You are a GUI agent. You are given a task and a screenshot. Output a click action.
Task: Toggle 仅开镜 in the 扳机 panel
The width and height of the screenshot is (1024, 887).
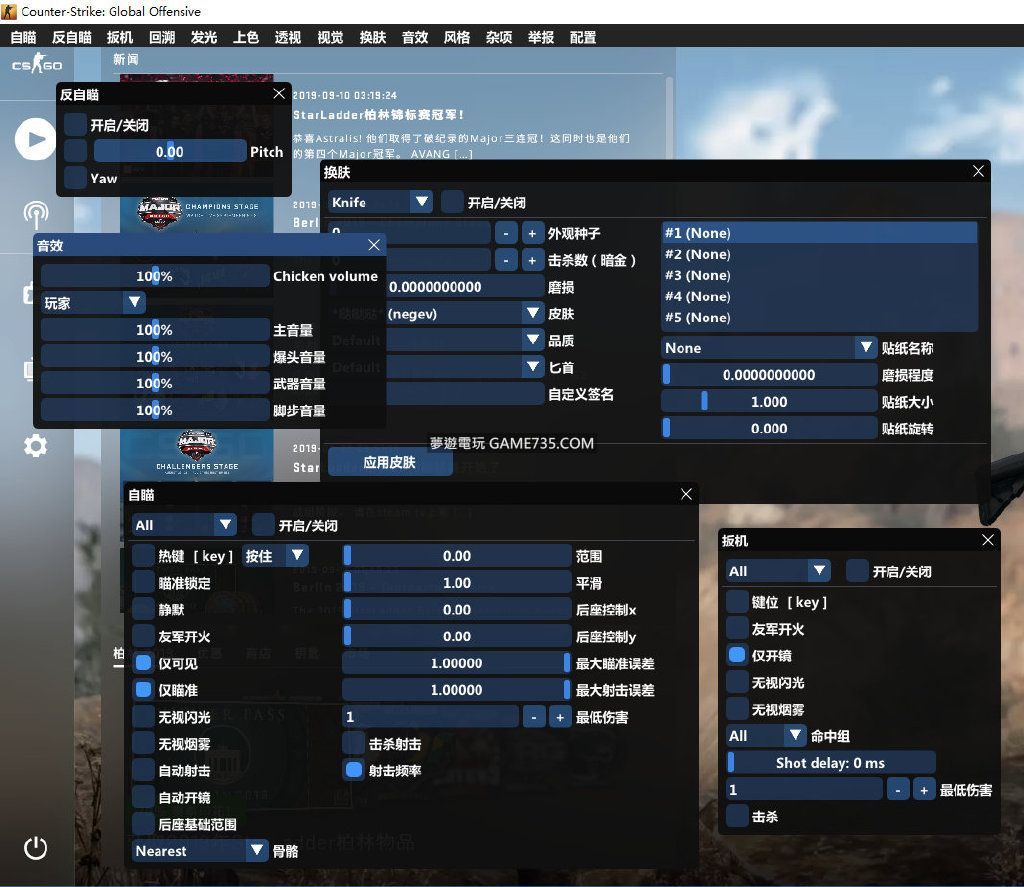pos(737,656)
